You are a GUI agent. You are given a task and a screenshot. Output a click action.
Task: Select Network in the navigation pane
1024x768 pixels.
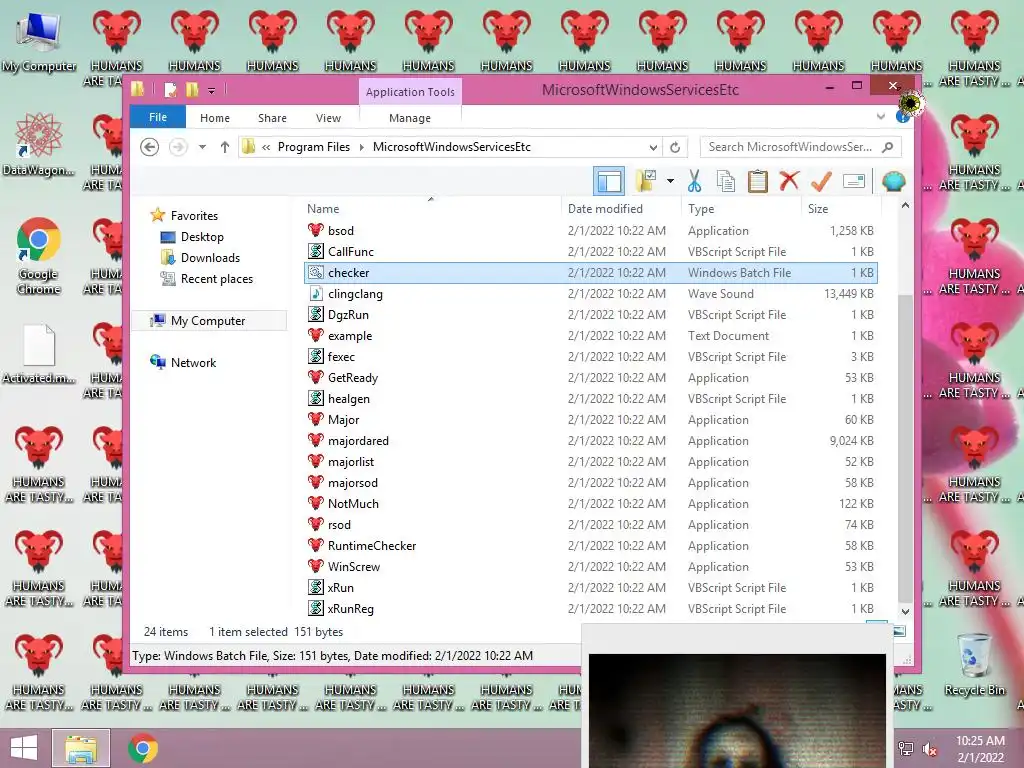193,362
